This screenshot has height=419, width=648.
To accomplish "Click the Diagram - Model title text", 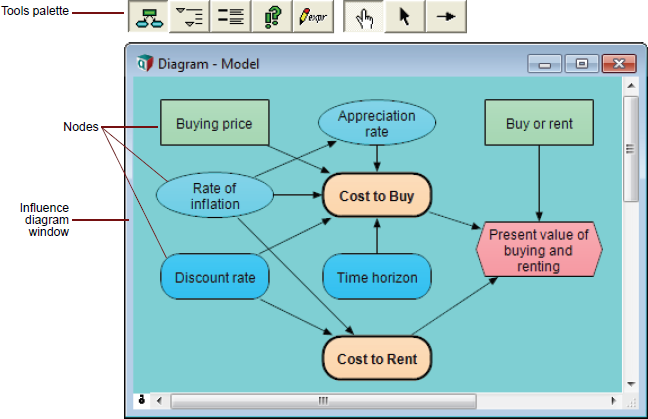I will tap(208, 64).
